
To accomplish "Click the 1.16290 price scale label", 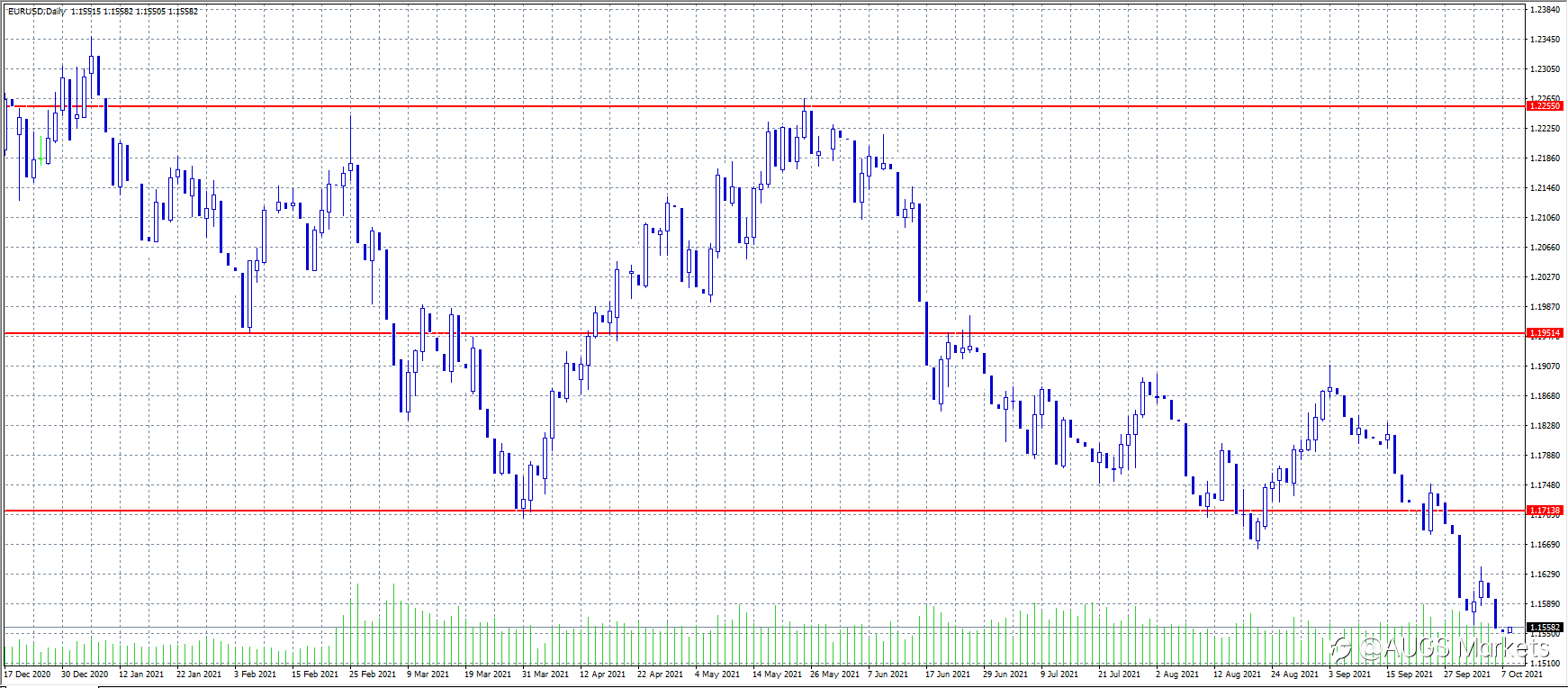I will [1545, 575].
